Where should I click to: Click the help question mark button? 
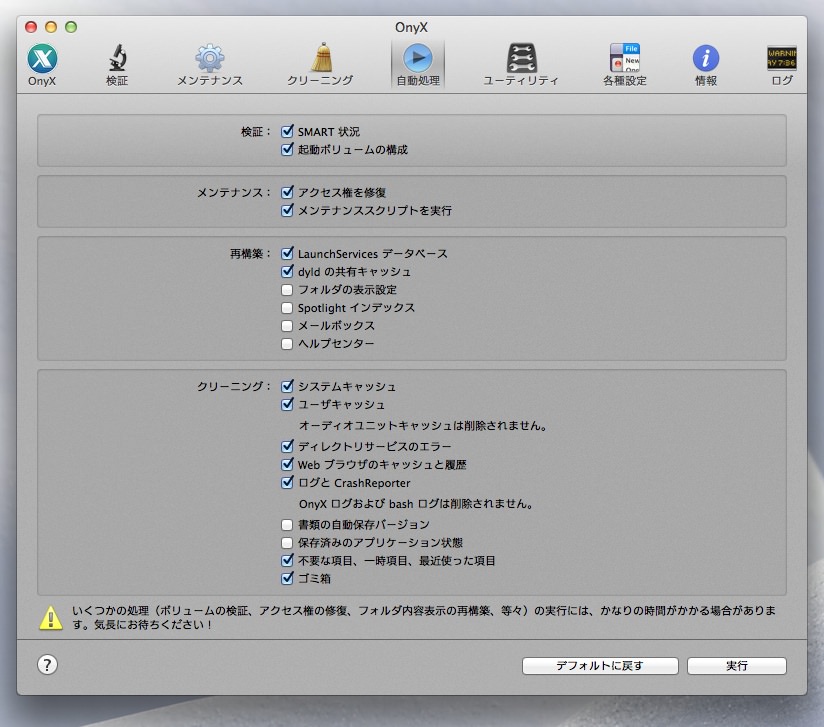47,664
